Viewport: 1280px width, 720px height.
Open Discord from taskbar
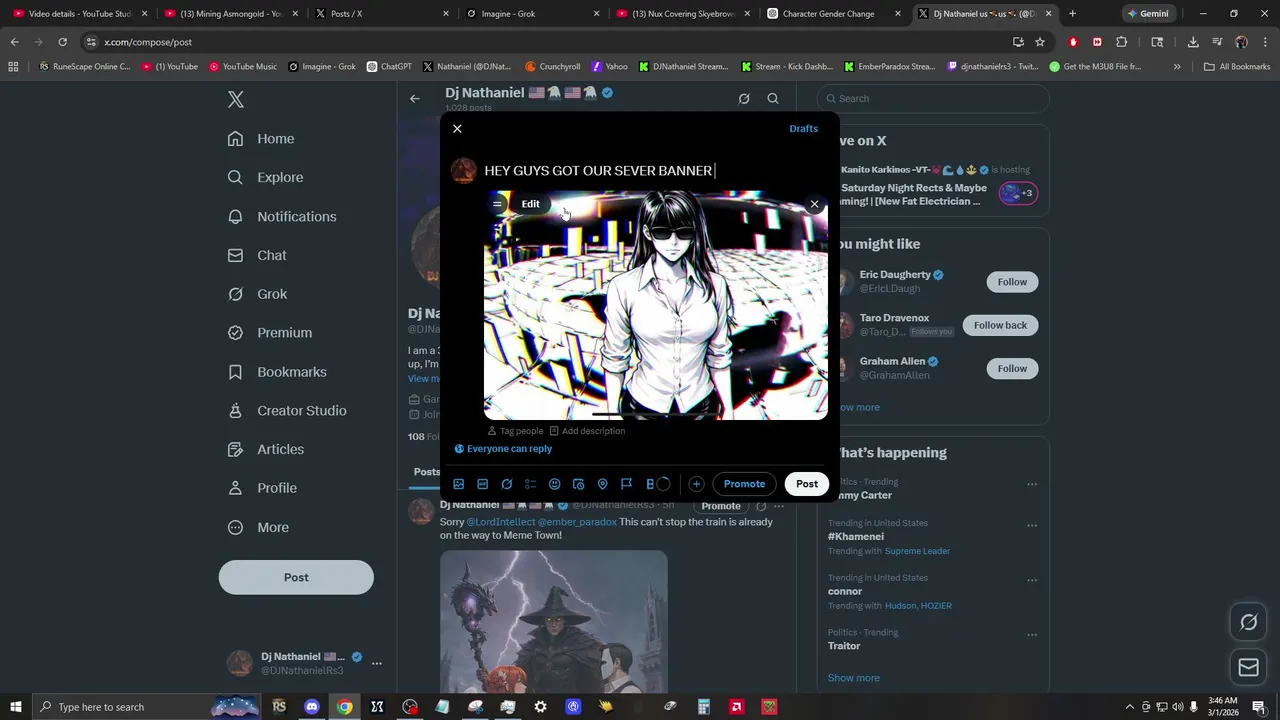tap(312, 707)
